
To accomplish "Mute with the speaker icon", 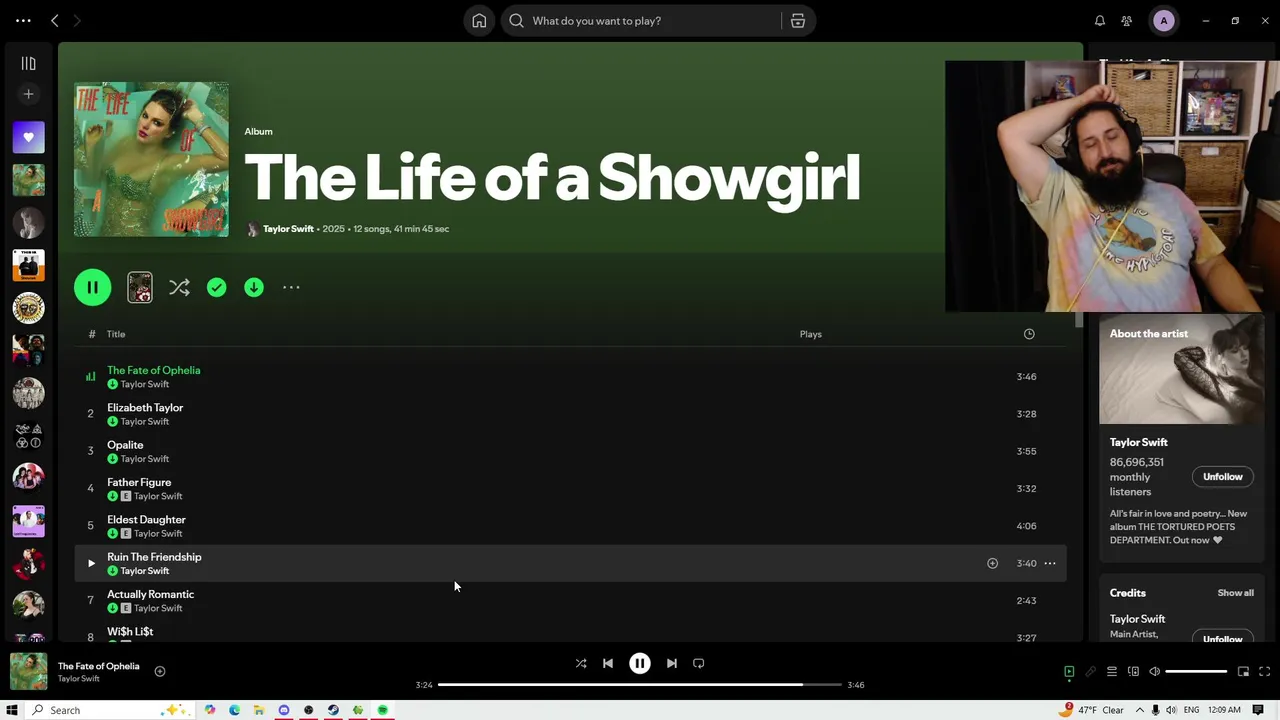I will (x=1154, y=672).
